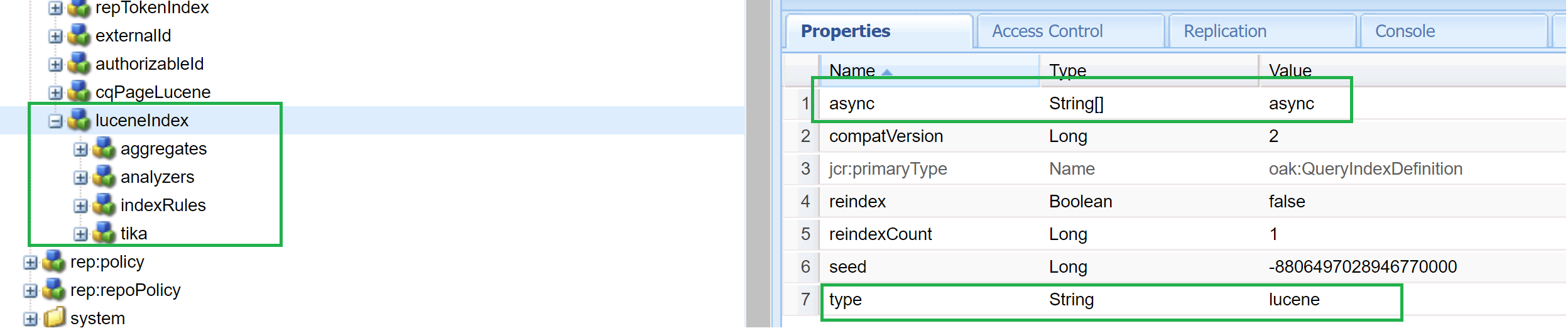Select the authorizableId tree label
Viewport: 1568px width, 333px height.
pos(150,63)
